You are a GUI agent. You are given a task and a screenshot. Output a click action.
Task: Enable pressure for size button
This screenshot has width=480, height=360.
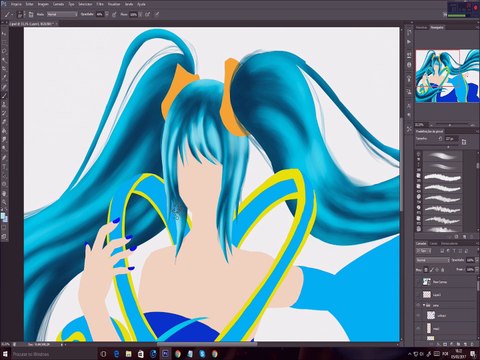[157, 14]
